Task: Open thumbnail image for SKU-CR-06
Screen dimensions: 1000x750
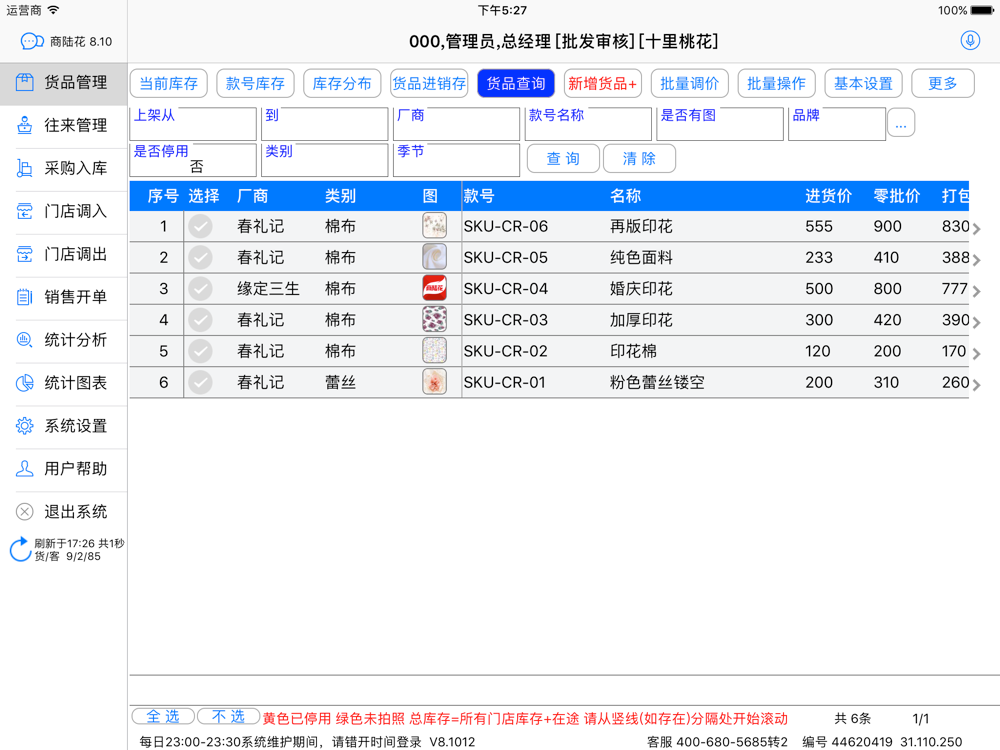Action: pyautogui.click(x=434, y=226)
